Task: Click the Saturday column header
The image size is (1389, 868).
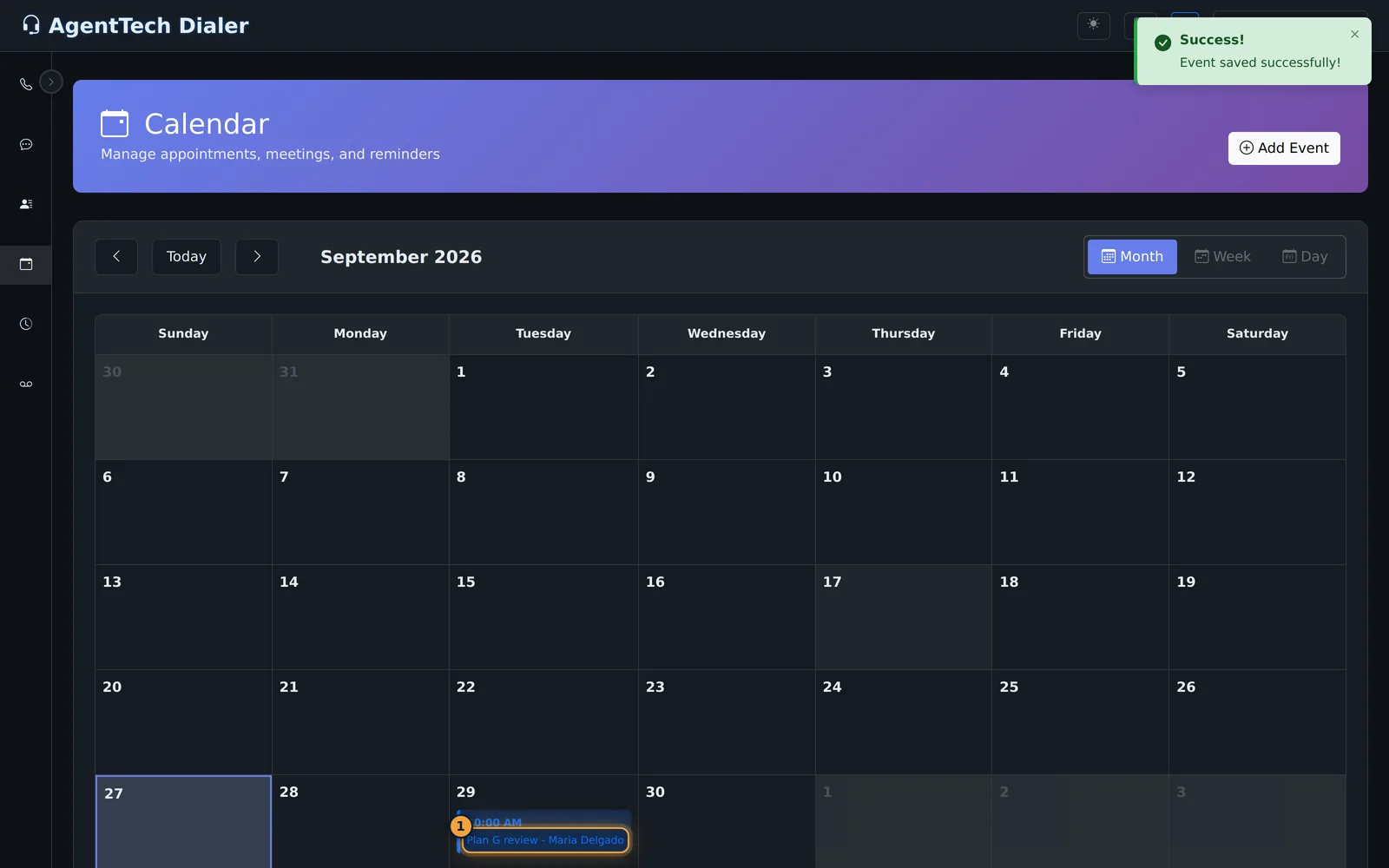Action: point(1257,333)
